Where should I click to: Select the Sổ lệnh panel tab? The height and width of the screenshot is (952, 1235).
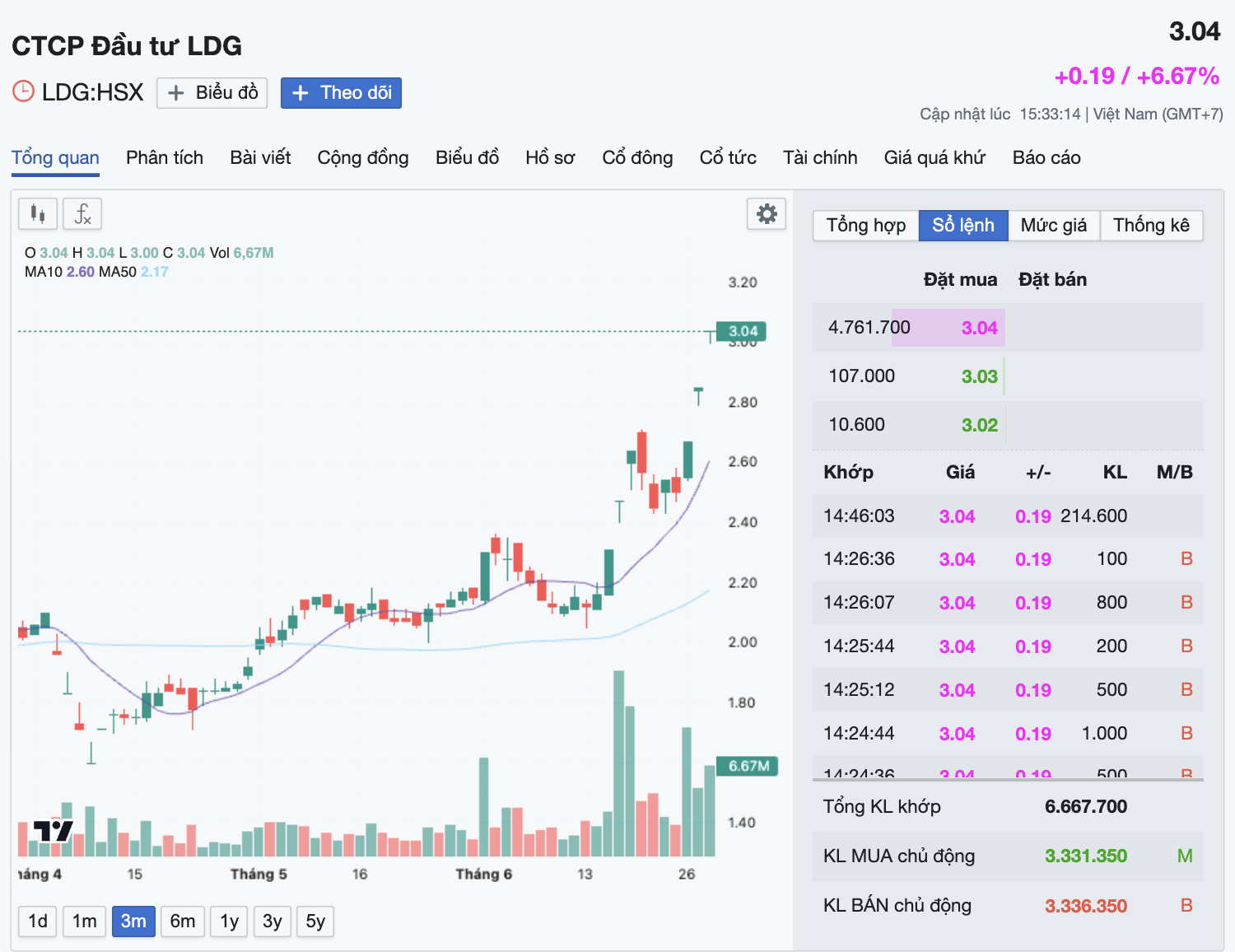(963, 225)
